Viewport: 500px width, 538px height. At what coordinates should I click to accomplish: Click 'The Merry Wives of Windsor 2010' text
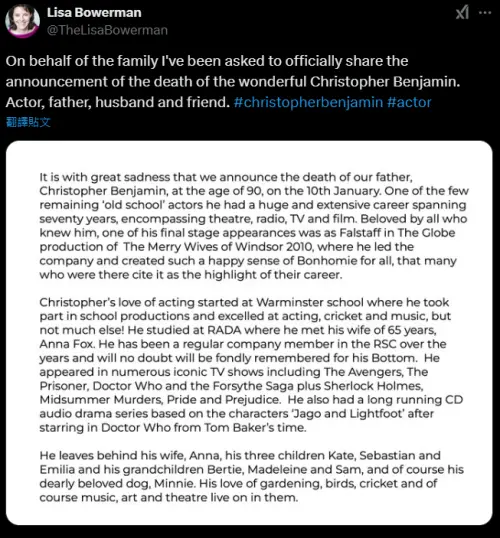217,247
